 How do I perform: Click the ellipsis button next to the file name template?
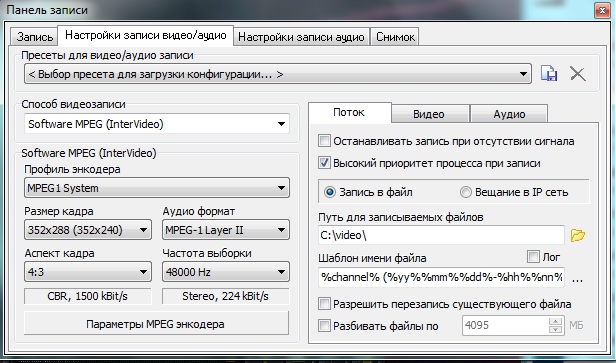(578, 279)
